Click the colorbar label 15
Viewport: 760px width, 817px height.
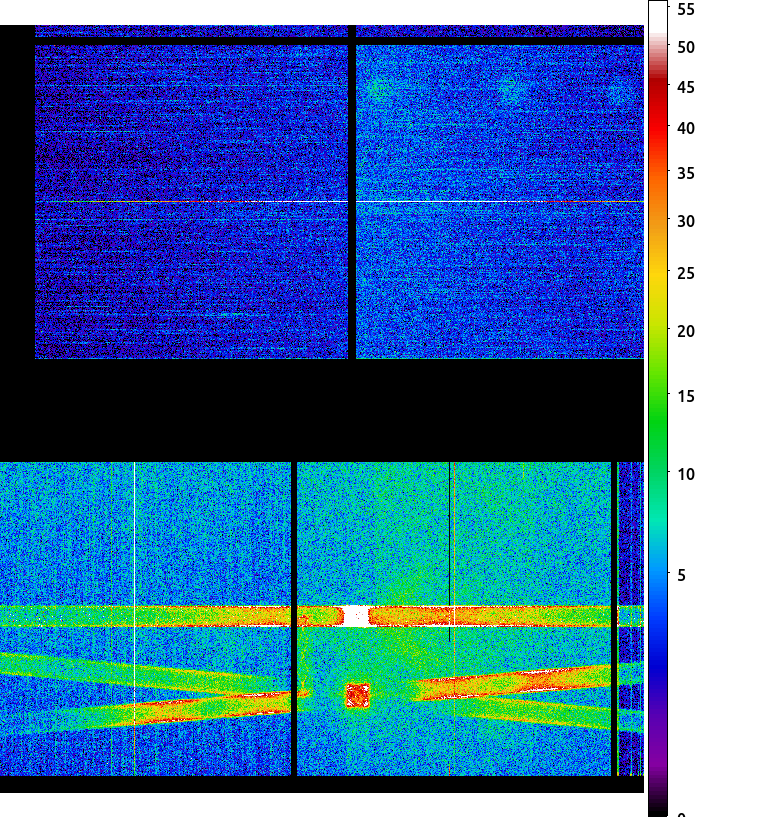(x=686, y=397)
